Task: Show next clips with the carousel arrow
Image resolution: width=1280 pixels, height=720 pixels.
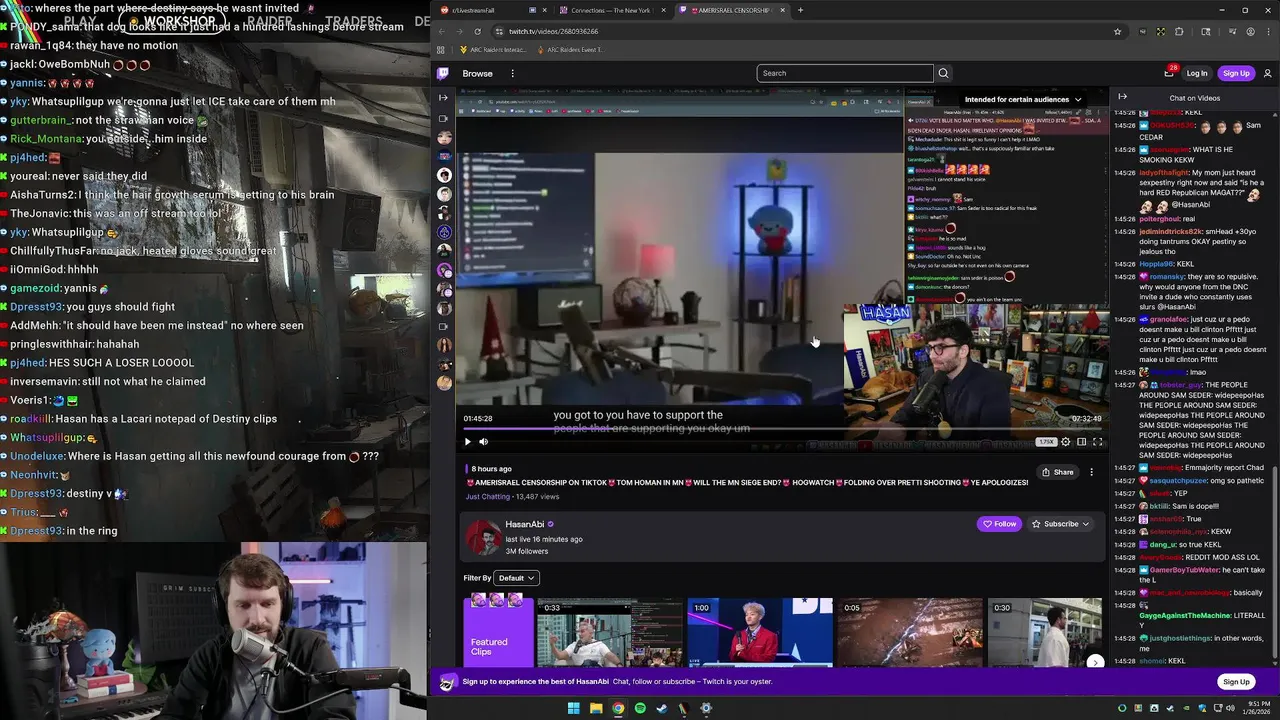Action: (x=1095, y=662)
